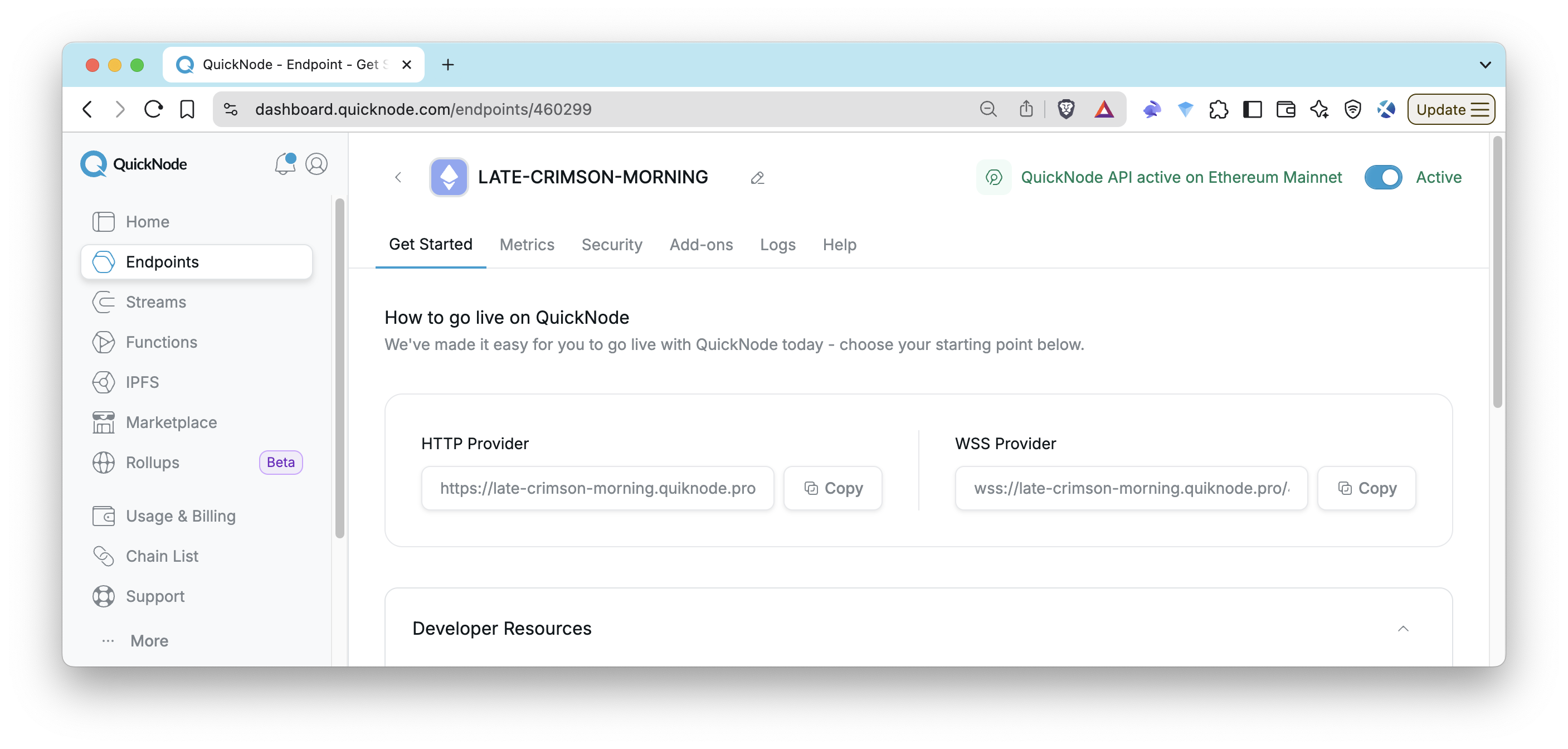
Task: Open the user account profile icon
Action: tap(316, 164)
